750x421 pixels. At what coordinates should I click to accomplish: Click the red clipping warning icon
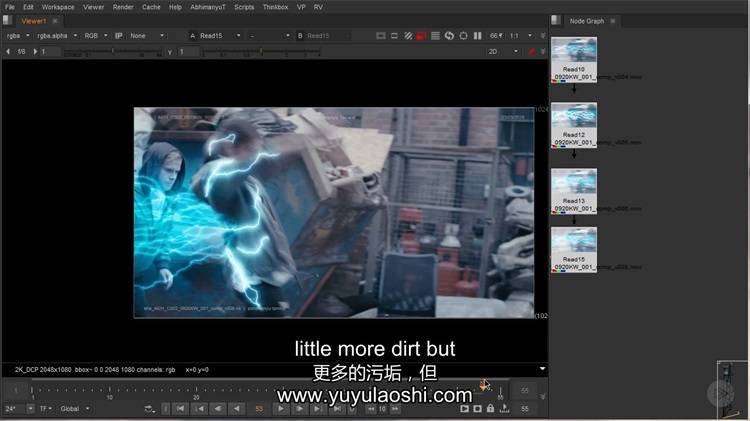tap(421, 36)
